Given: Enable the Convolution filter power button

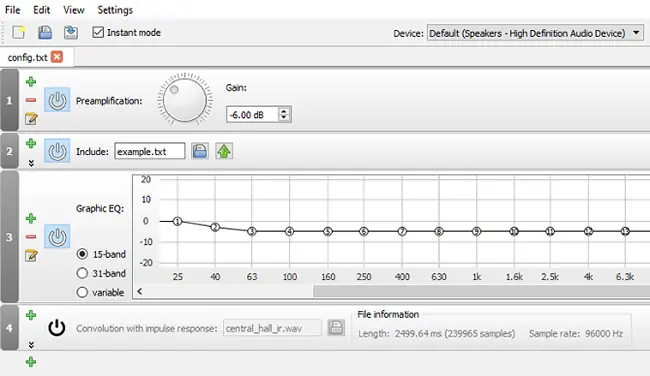Looking at the screenshot, I should tap(56, 328).
